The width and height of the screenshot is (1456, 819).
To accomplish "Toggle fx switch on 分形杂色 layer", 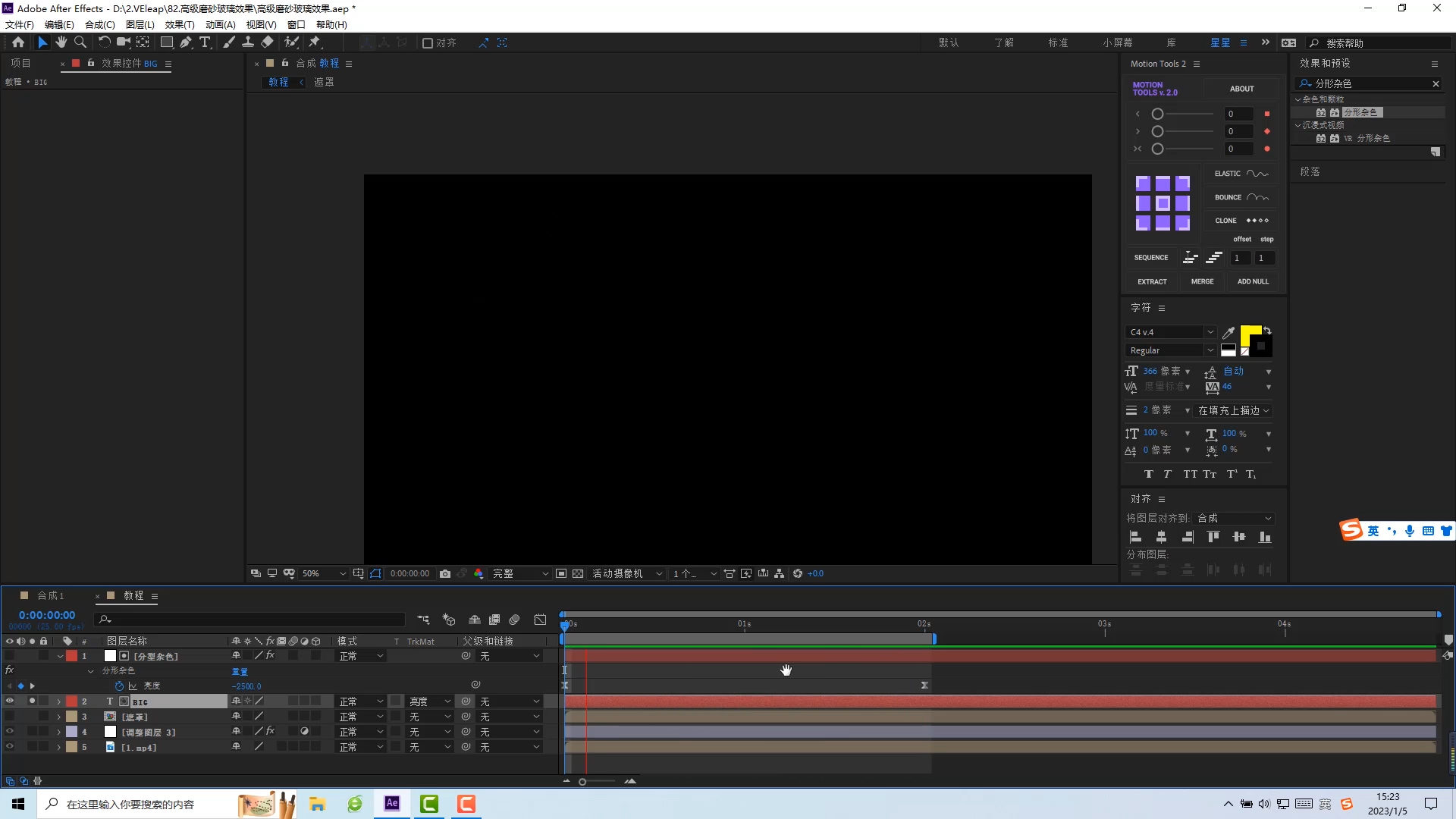I will (270, 656).
